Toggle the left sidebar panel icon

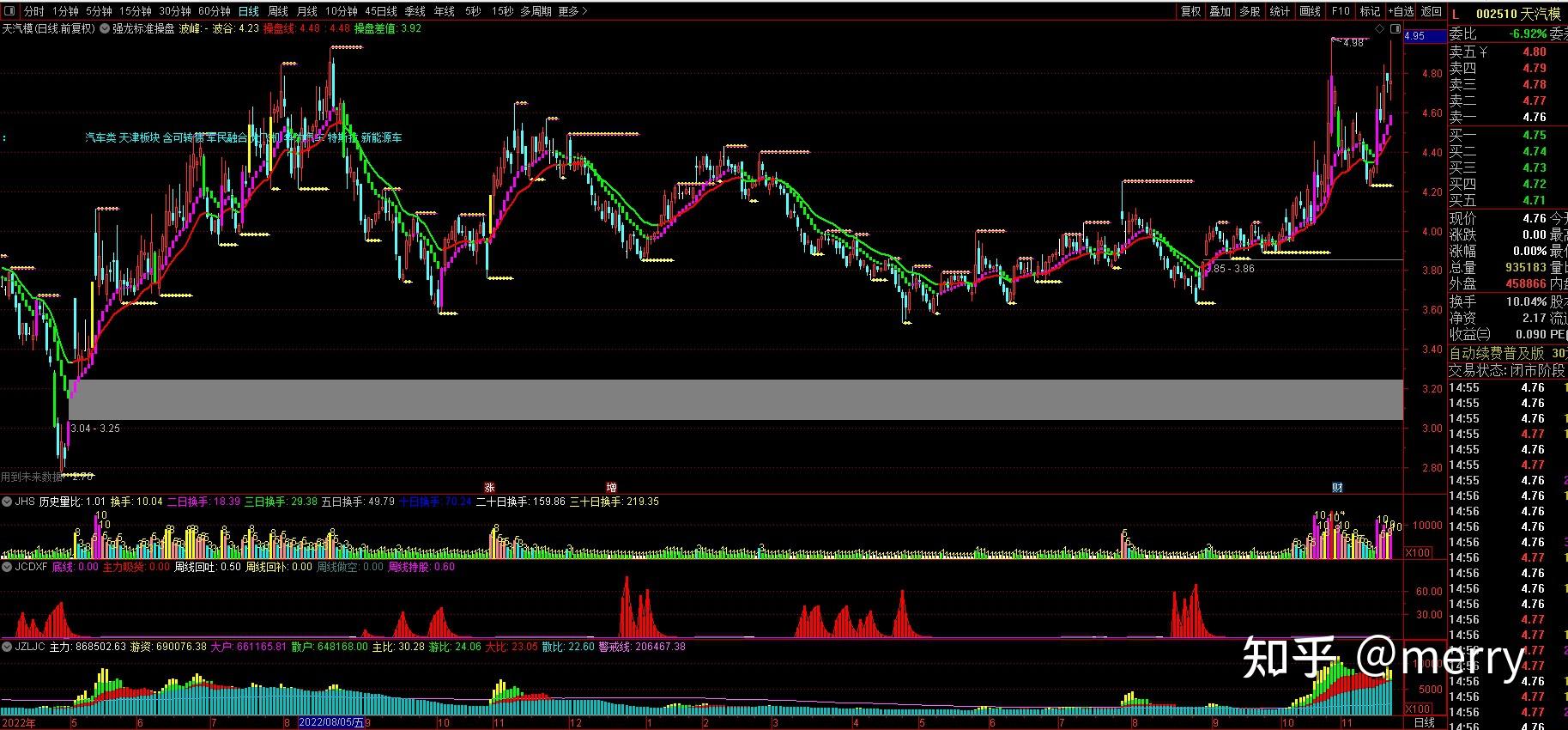[x=9, y=11]
